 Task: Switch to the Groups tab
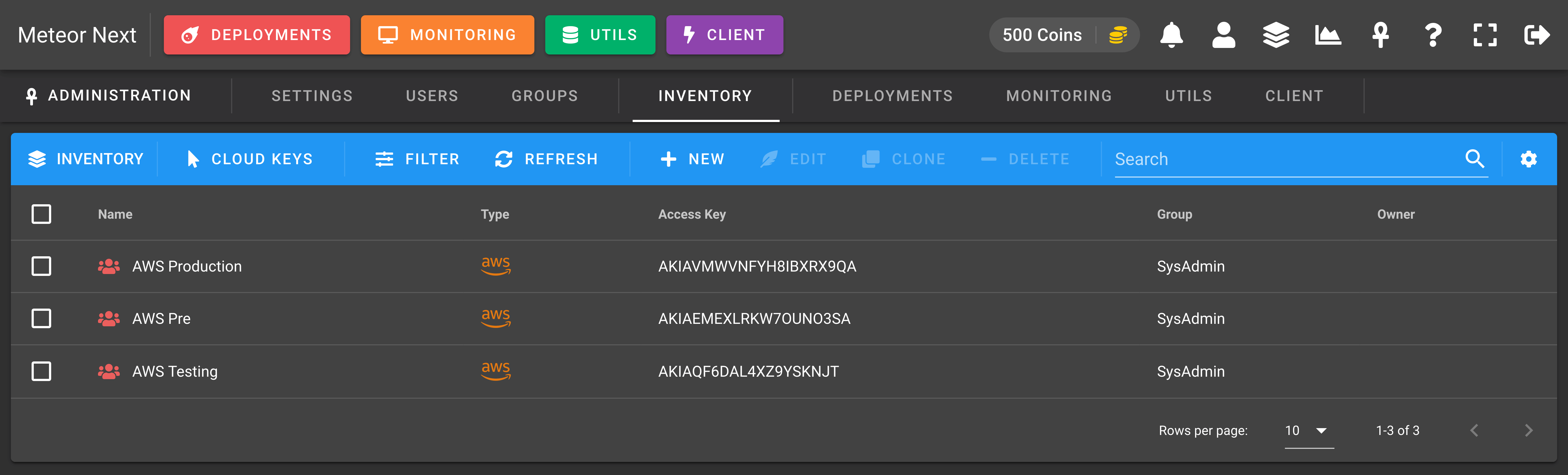[x=544, y=96]
